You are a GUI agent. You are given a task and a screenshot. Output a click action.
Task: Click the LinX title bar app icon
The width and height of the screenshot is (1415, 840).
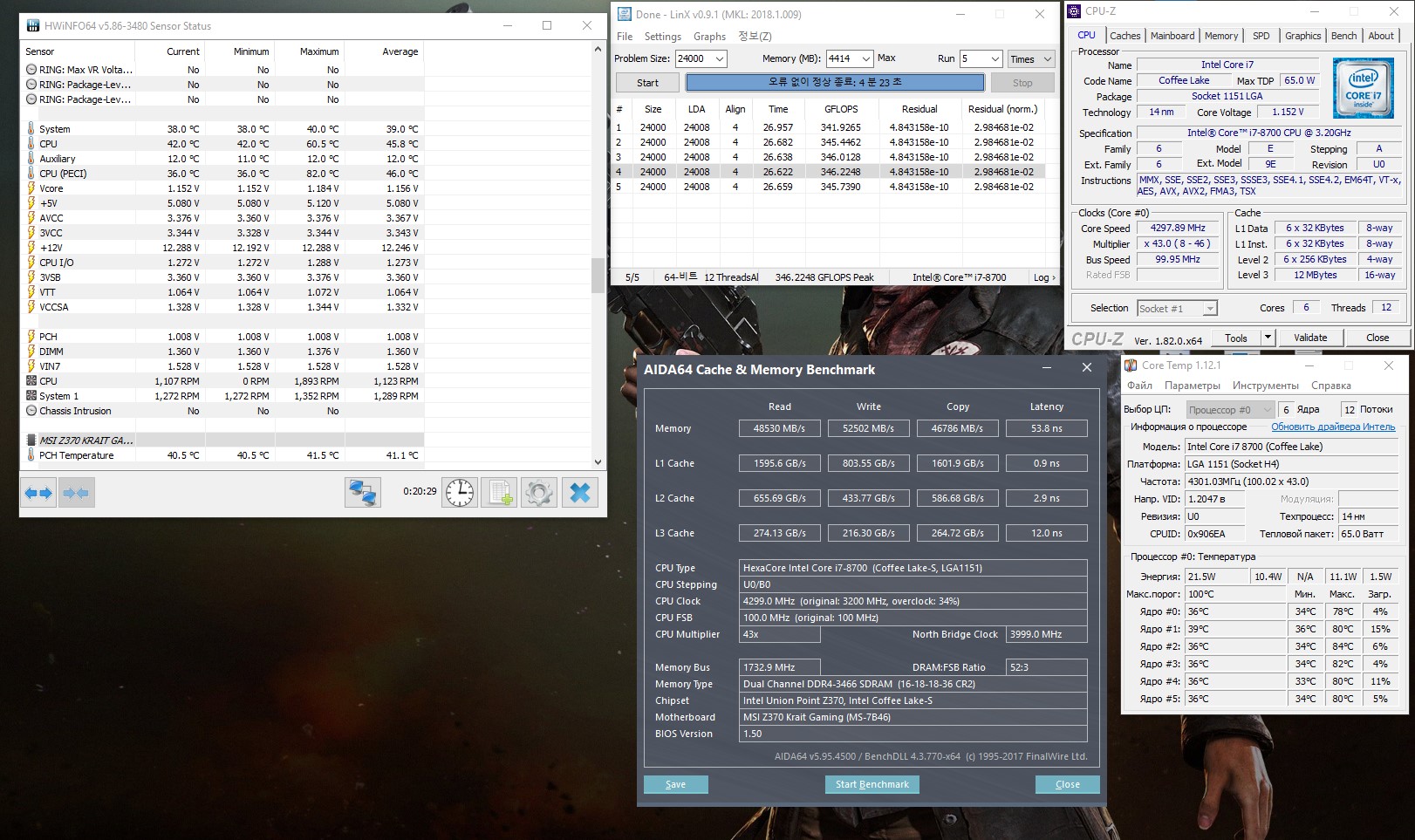coord(624,14)
